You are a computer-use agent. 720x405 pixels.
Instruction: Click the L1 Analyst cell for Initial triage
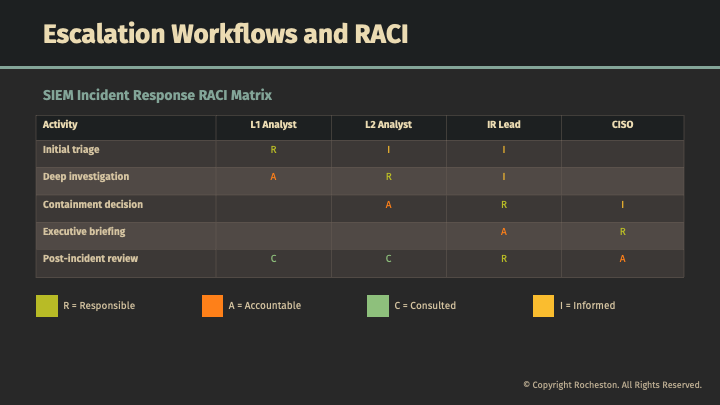point(273,150)
